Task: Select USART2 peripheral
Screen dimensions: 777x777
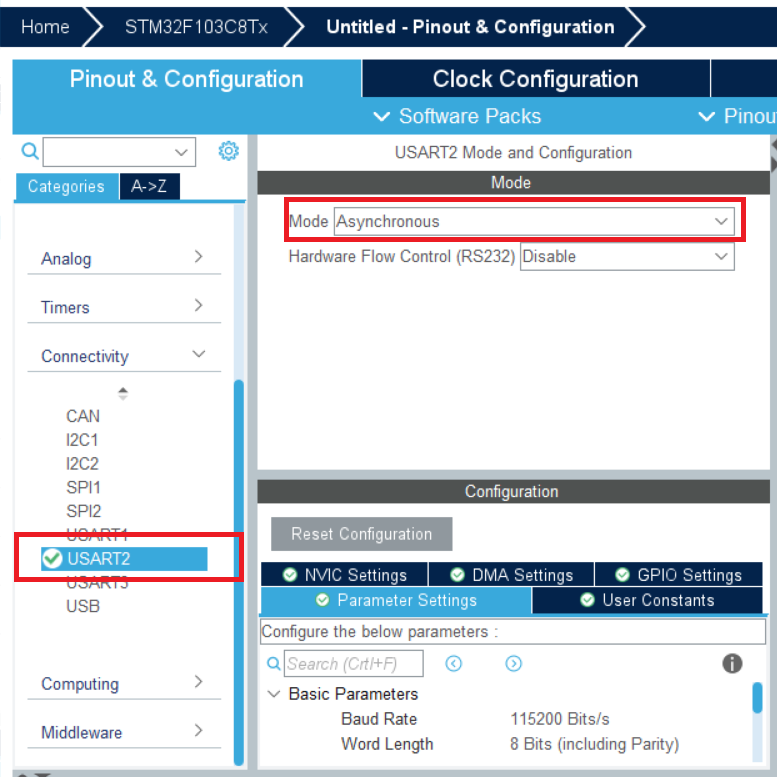Action: (124, 558)
